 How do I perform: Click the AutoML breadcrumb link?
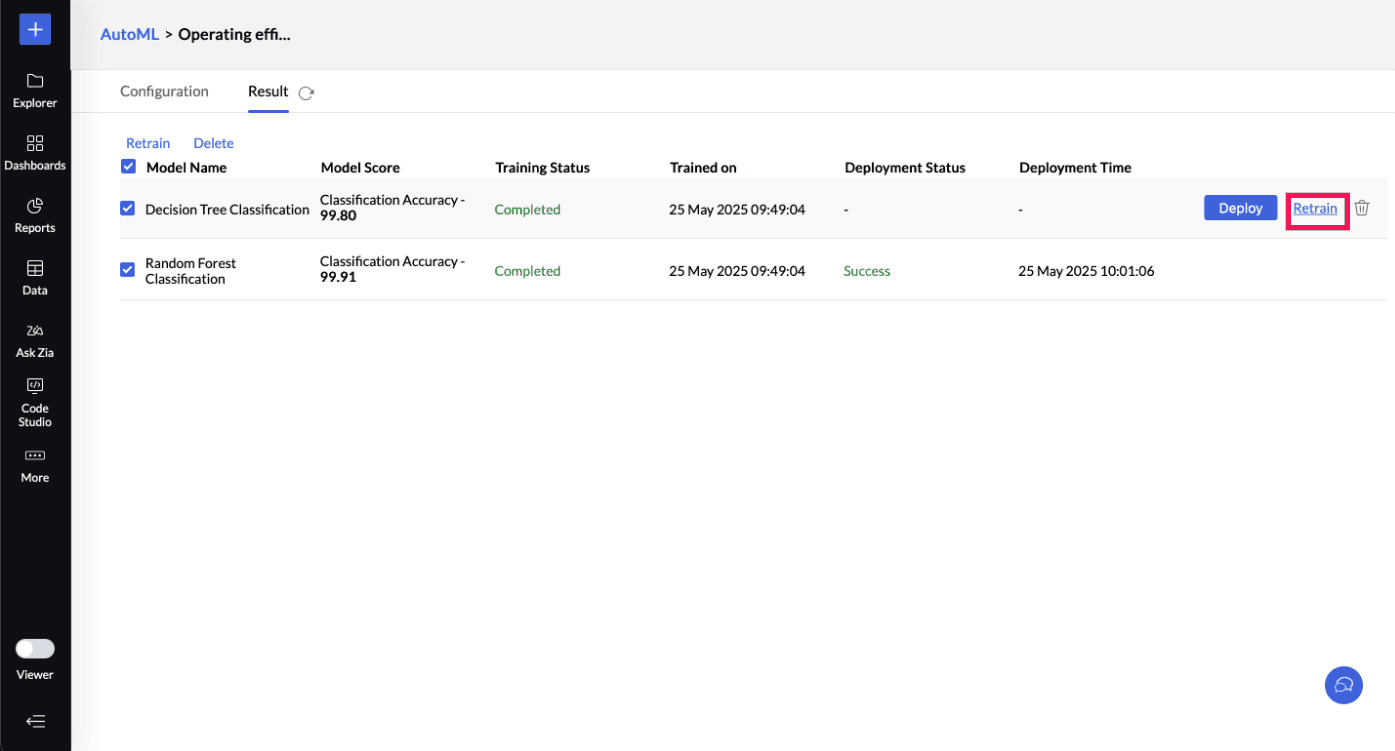[x=129, y=34]
